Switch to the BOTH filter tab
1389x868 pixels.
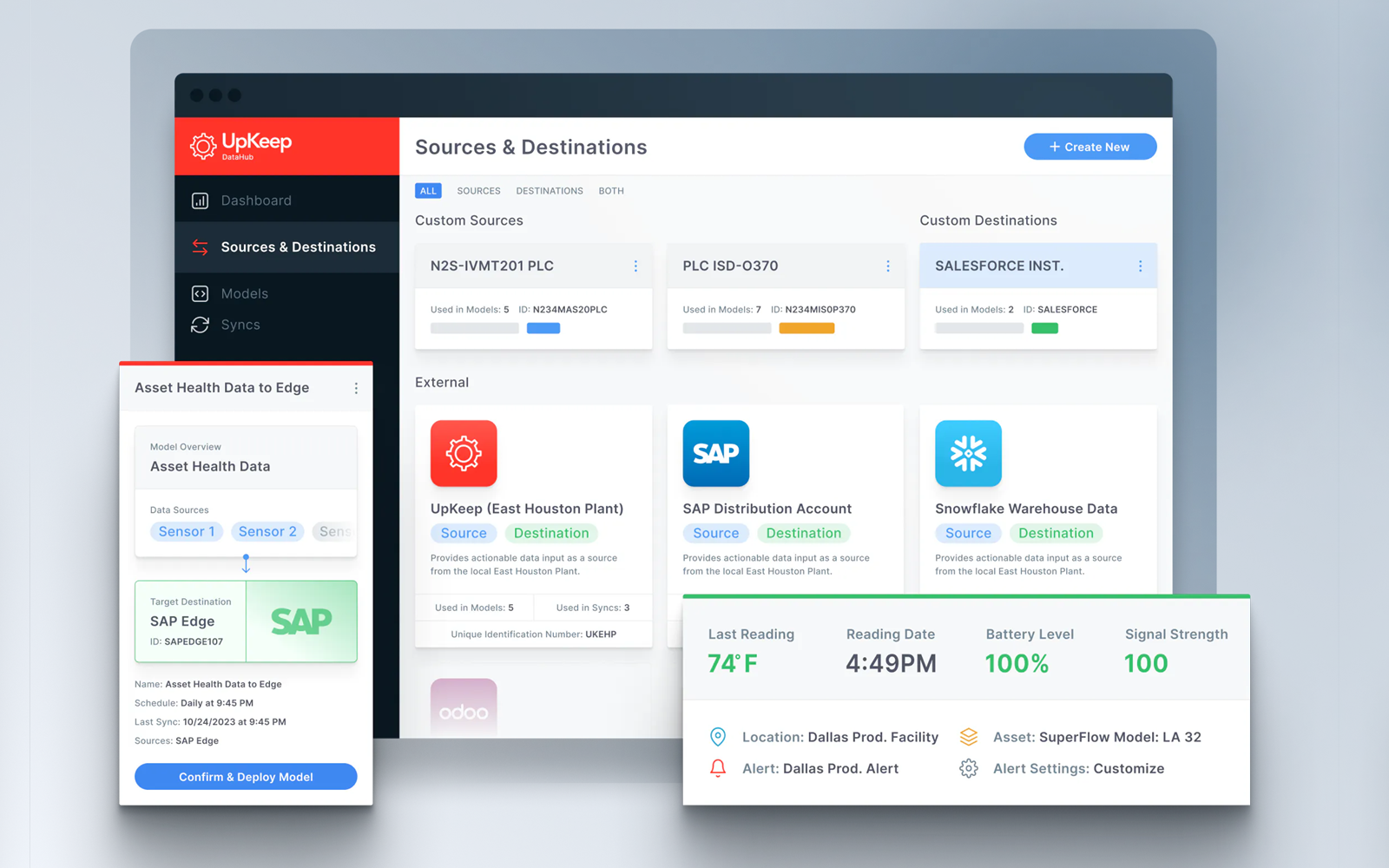coord(611,191)
